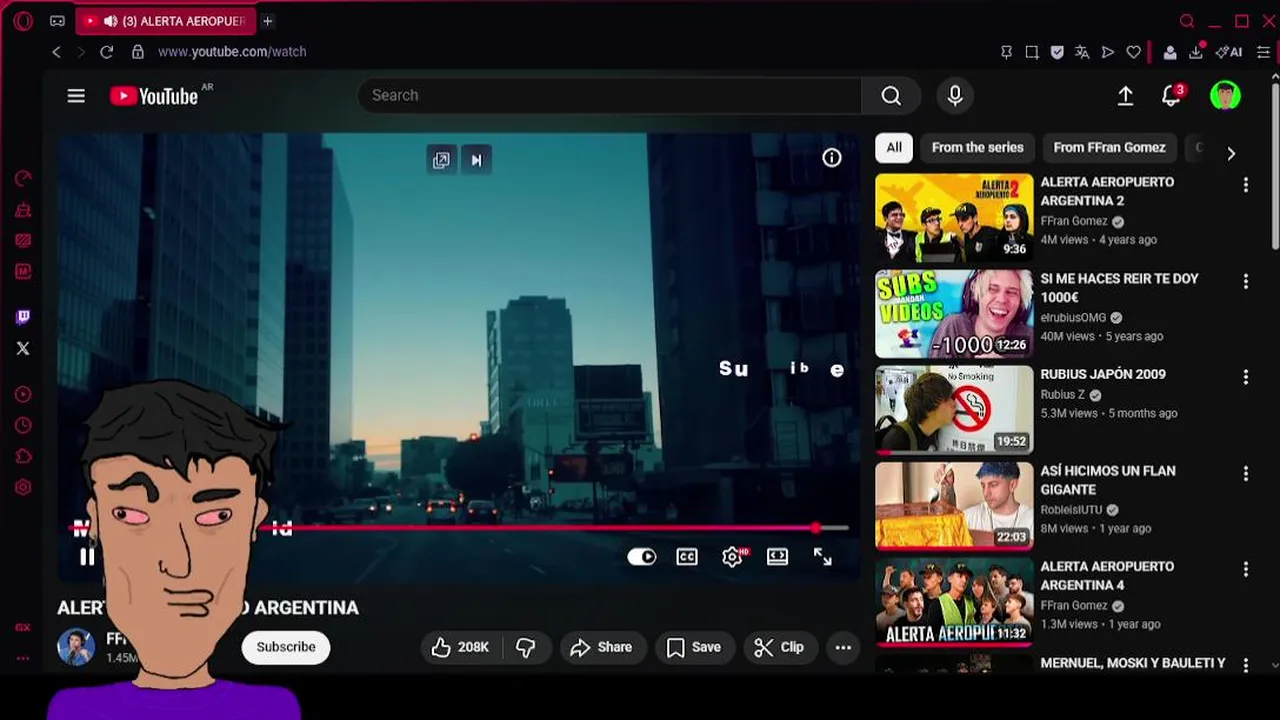Open the downloads panel
The image size is (1280, 720).
tap(1195, 52)
